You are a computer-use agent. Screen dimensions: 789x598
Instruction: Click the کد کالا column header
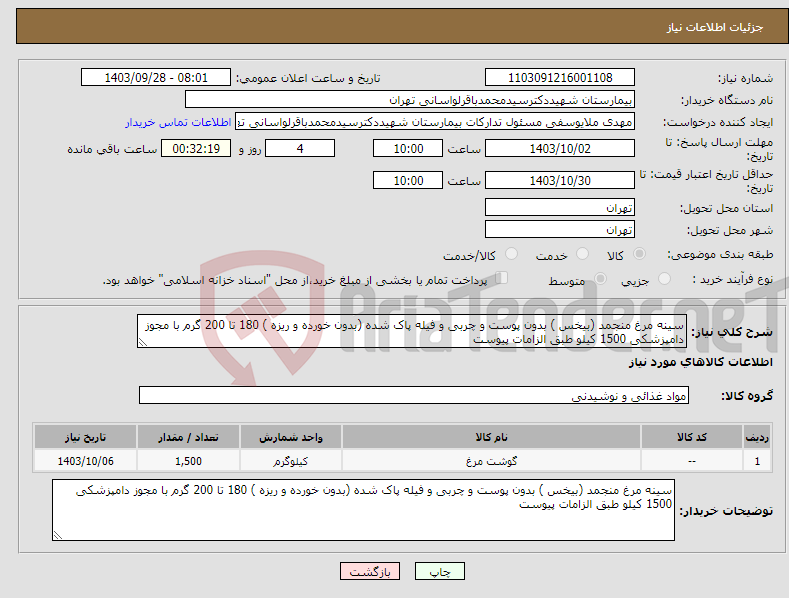692,437
